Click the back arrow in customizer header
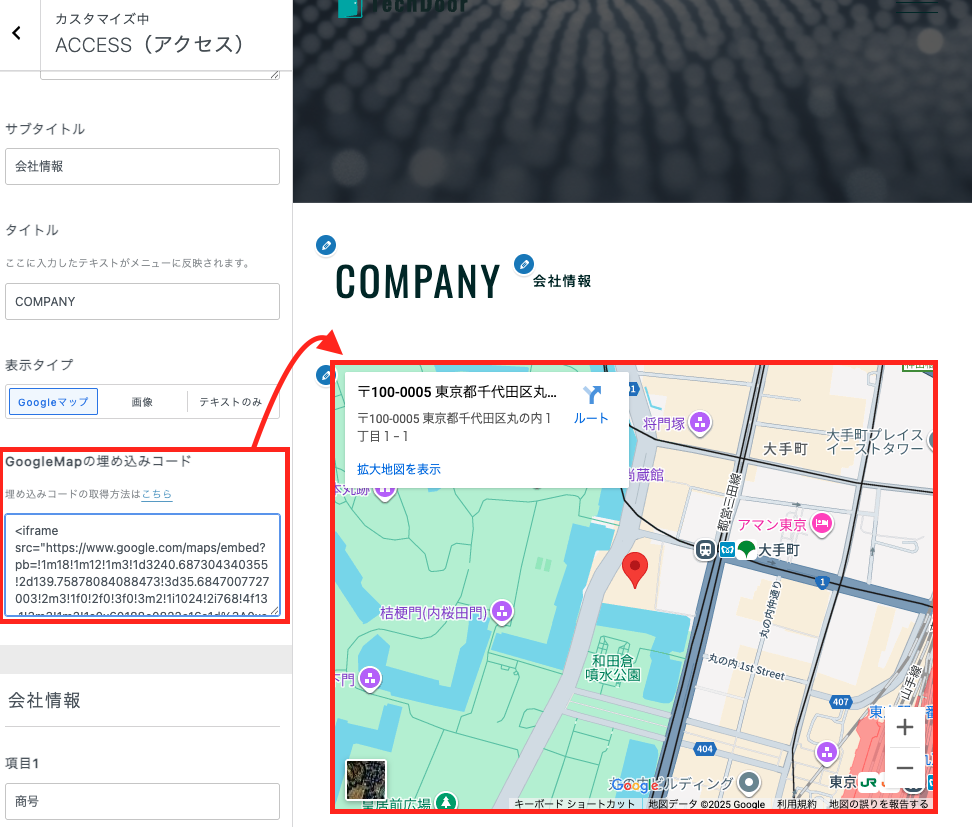Viewport: 972px width, 827px height. tap(16, 33)
